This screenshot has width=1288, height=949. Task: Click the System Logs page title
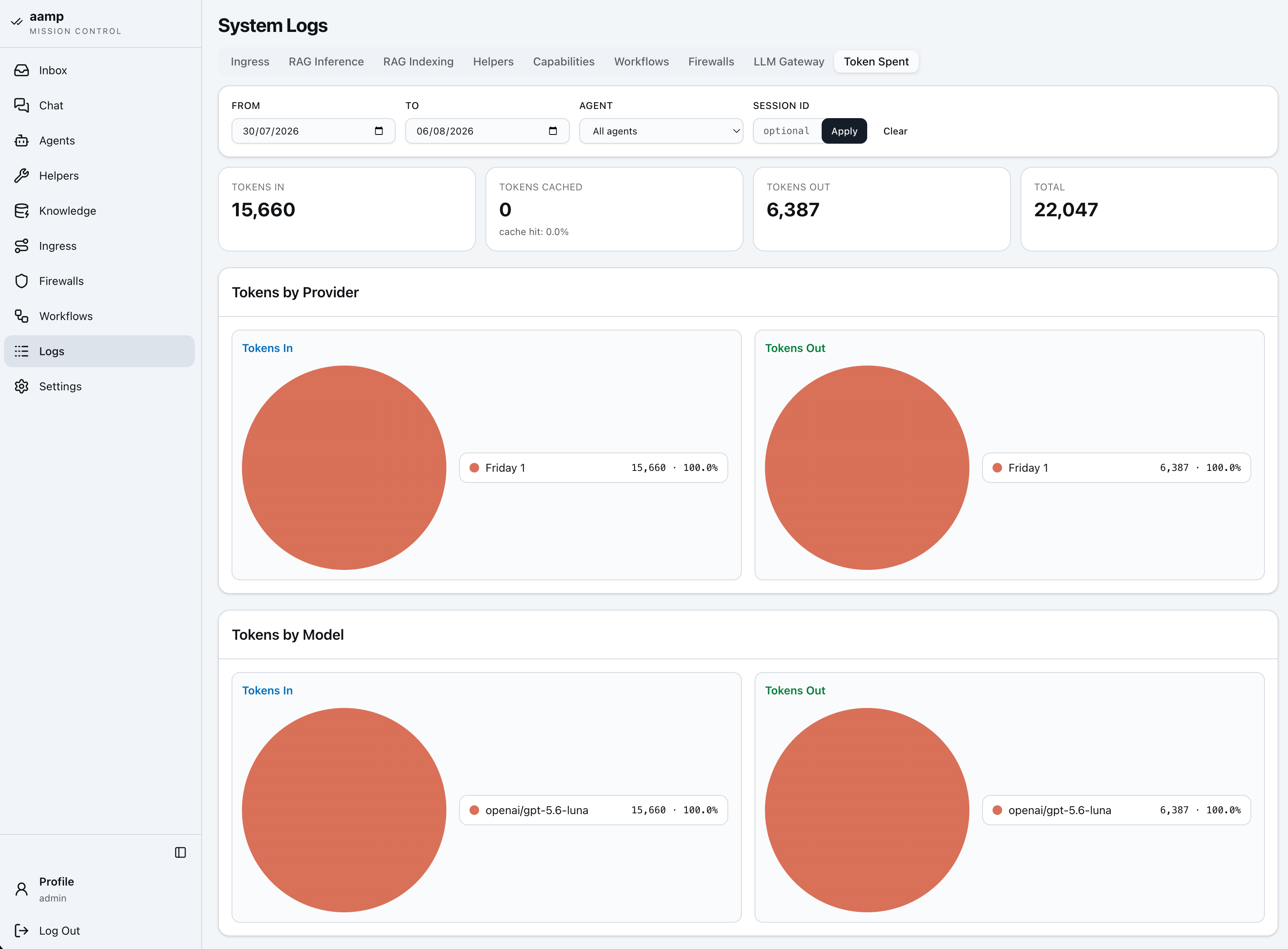click(x=272, y=25)
